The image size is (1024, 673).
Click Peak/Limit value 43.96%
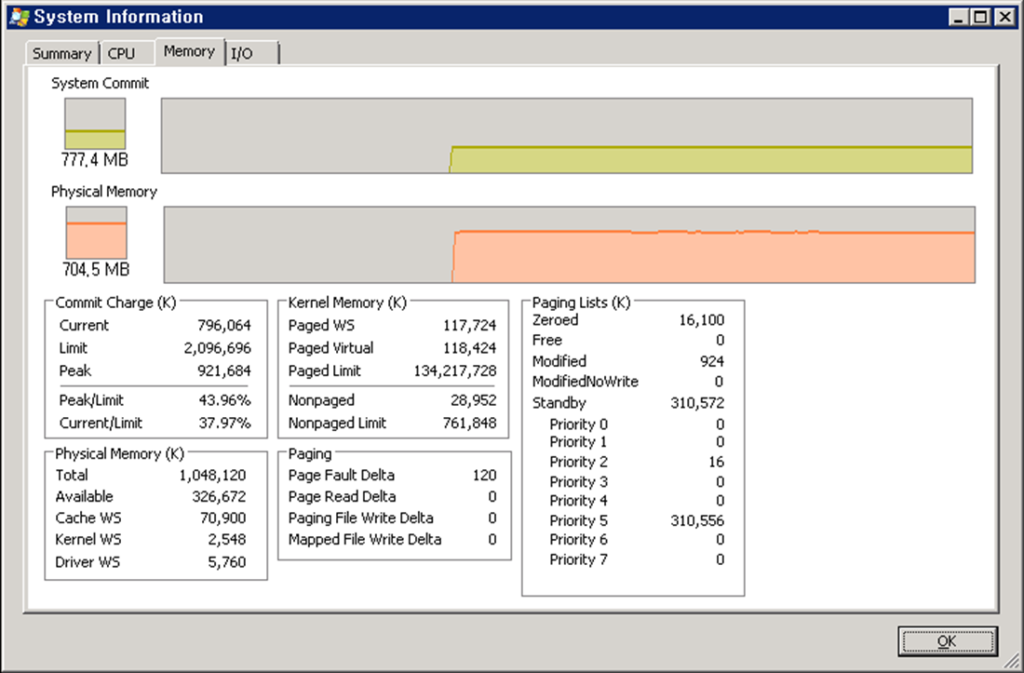click(x=225, y=400)
